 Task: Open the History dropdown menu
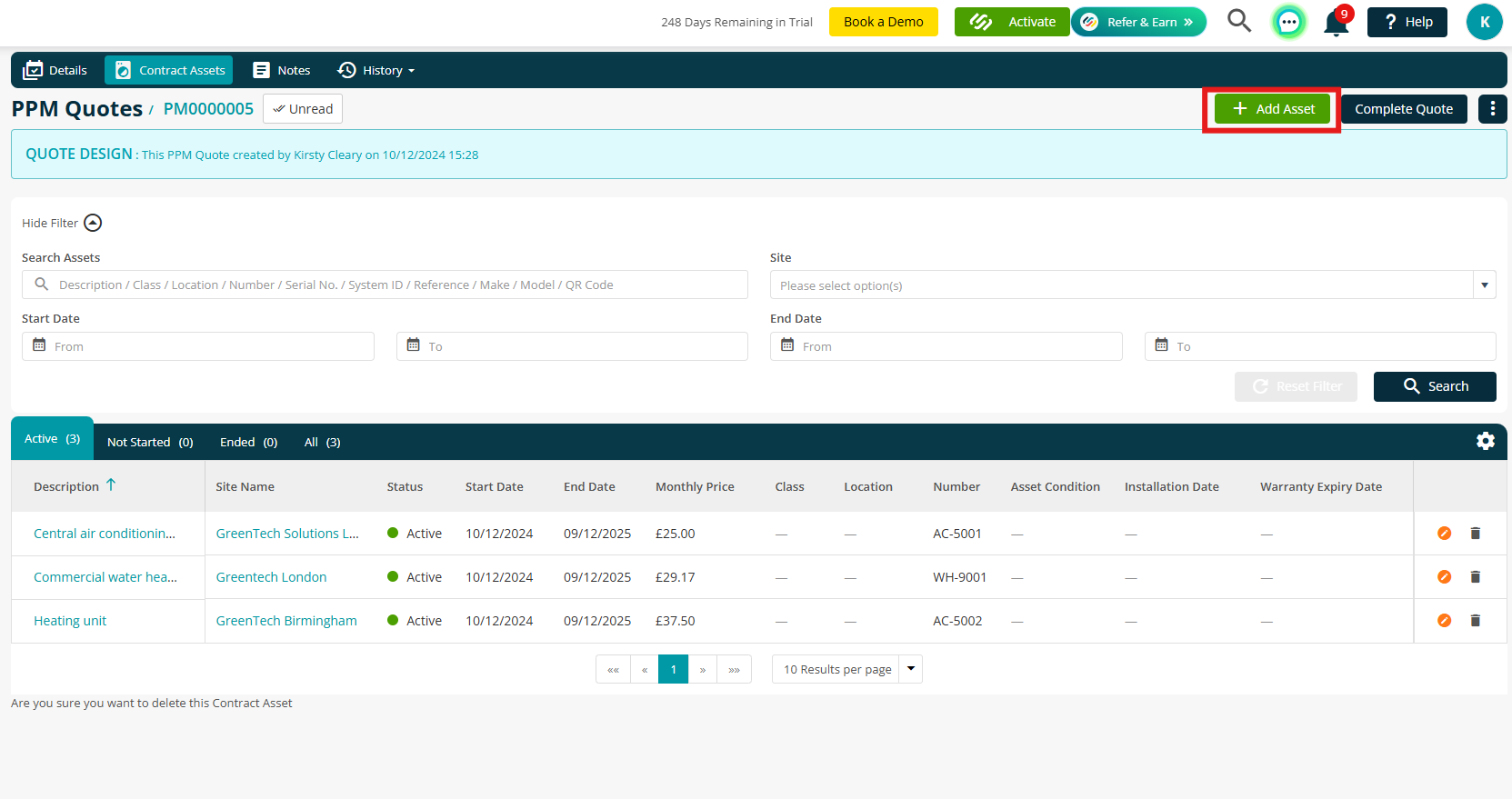[375, 70]
